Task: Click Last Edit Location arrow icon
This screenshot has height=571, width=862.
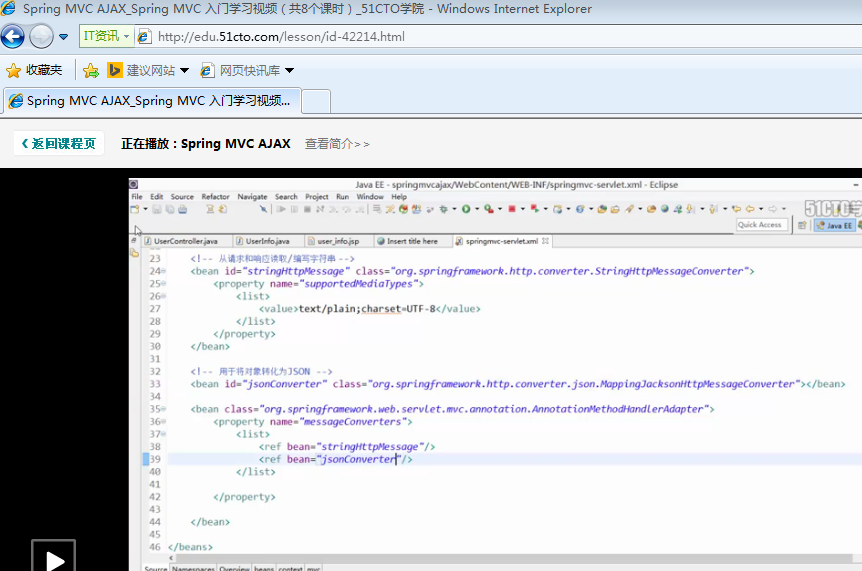Action: 736,209
